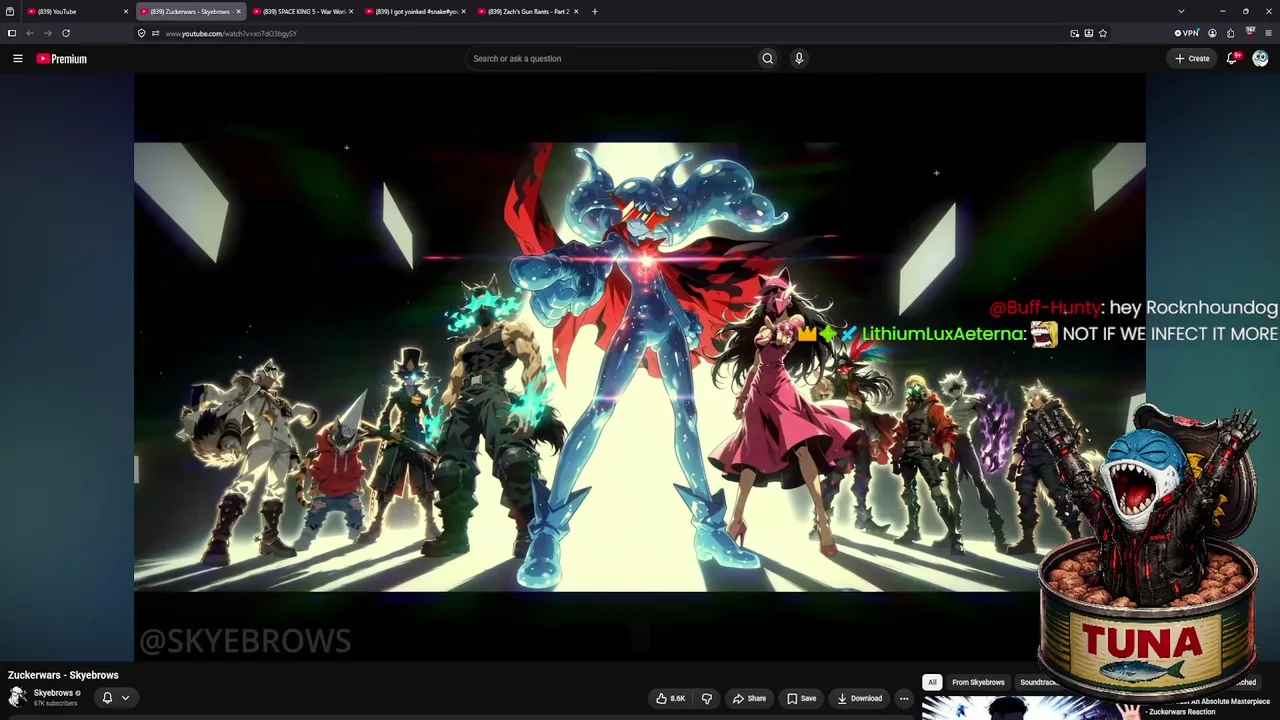The image size is (1280, 720).
Task: Close the Zach's Gun Rants tab
Action: [x=576, y=11]
